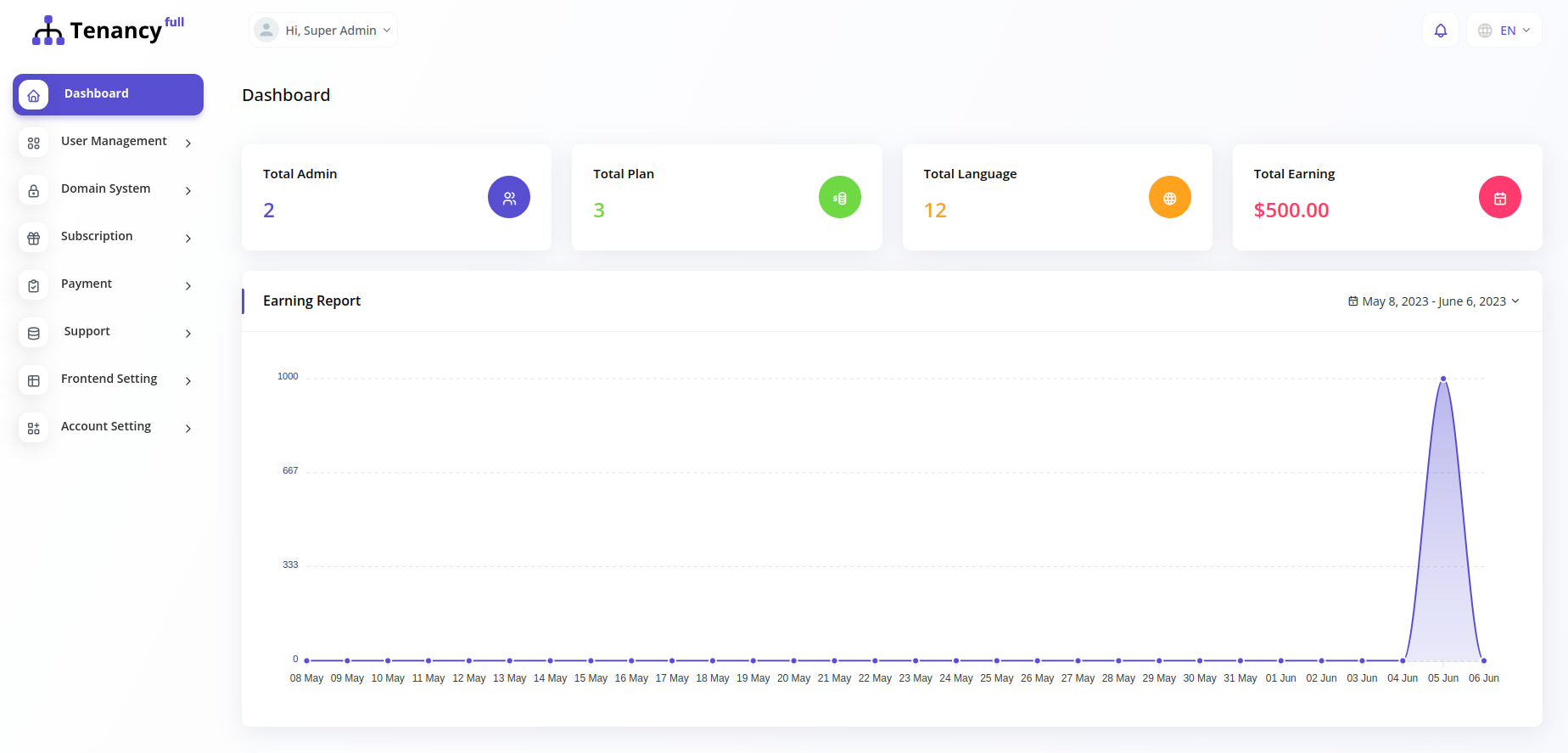The image size is (1568, 753).
Task: Open the earning report date range picker
Action: pyautogui.click(x=1434, y=301)
